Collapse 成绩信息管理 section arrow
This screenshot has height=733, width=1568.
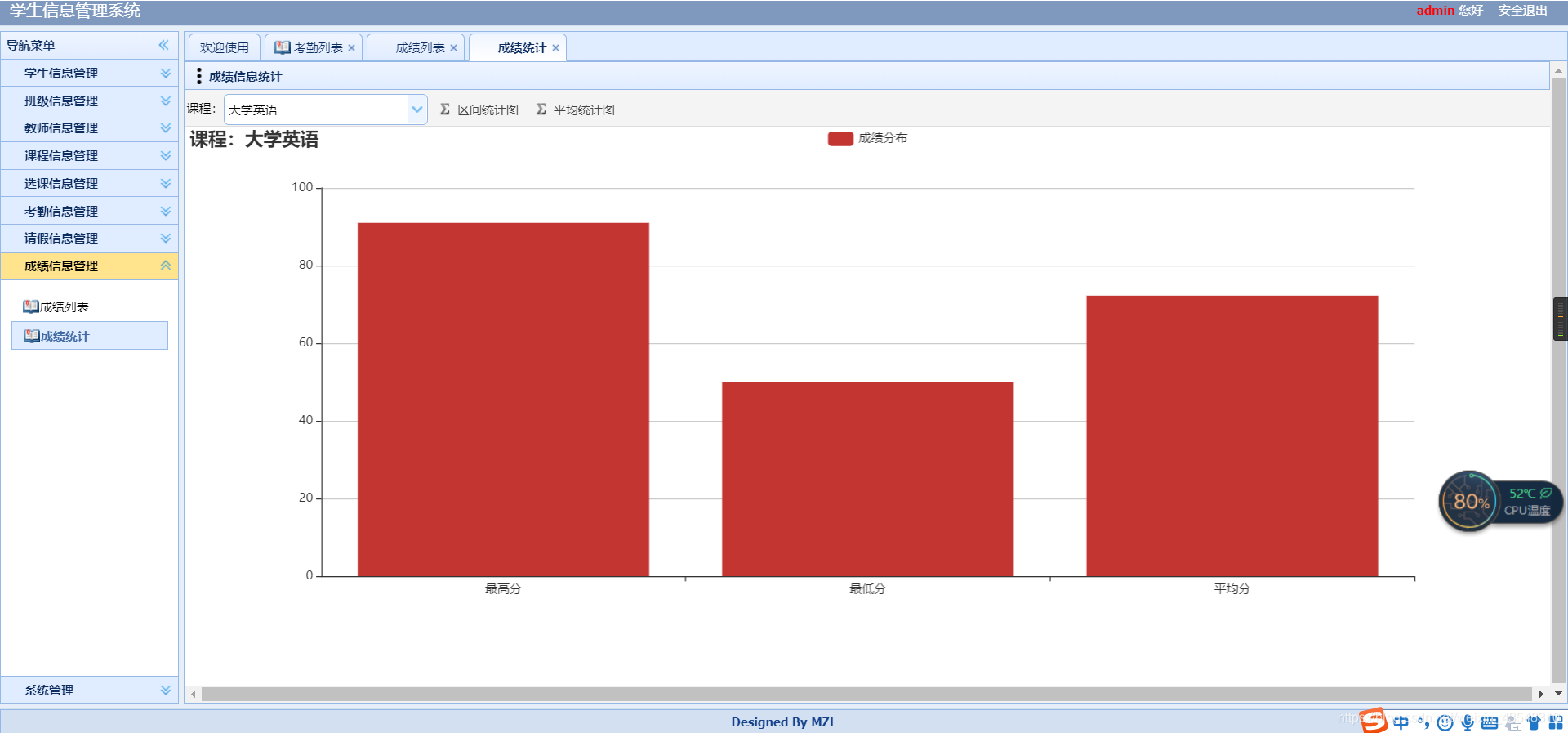[x=166, y=266]
